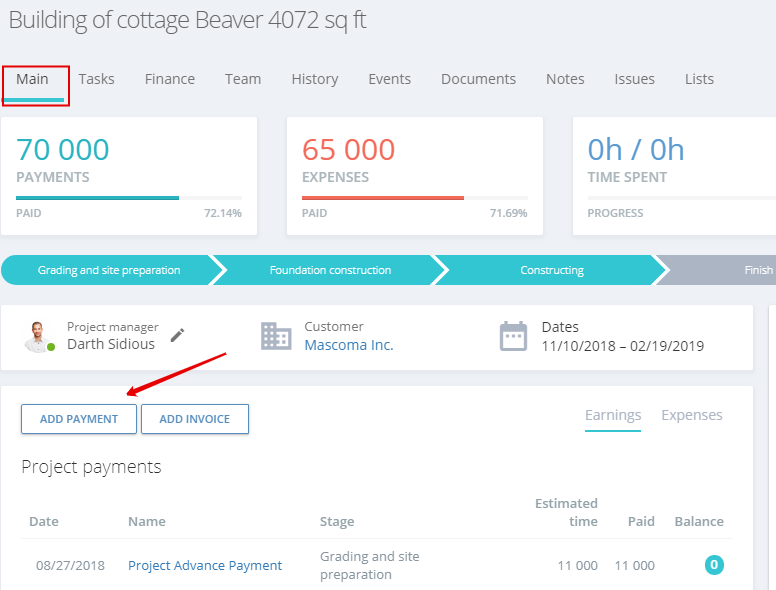Go to the Team tab

click(242, 79)
